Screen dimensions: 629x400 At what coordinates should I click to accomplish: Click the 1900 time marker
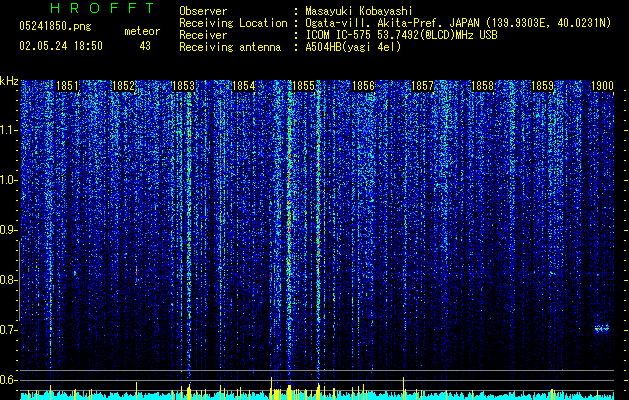[603, 86]
